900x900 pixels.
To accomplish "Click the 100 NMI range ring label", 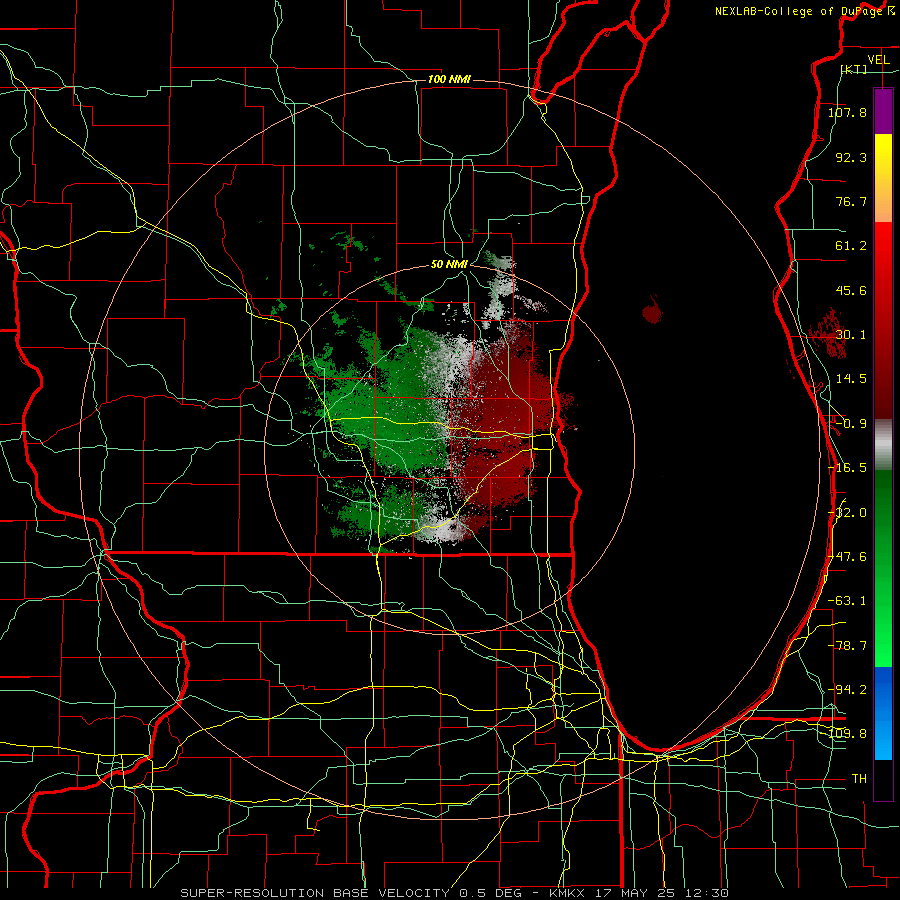I will (x=449, y=79).
